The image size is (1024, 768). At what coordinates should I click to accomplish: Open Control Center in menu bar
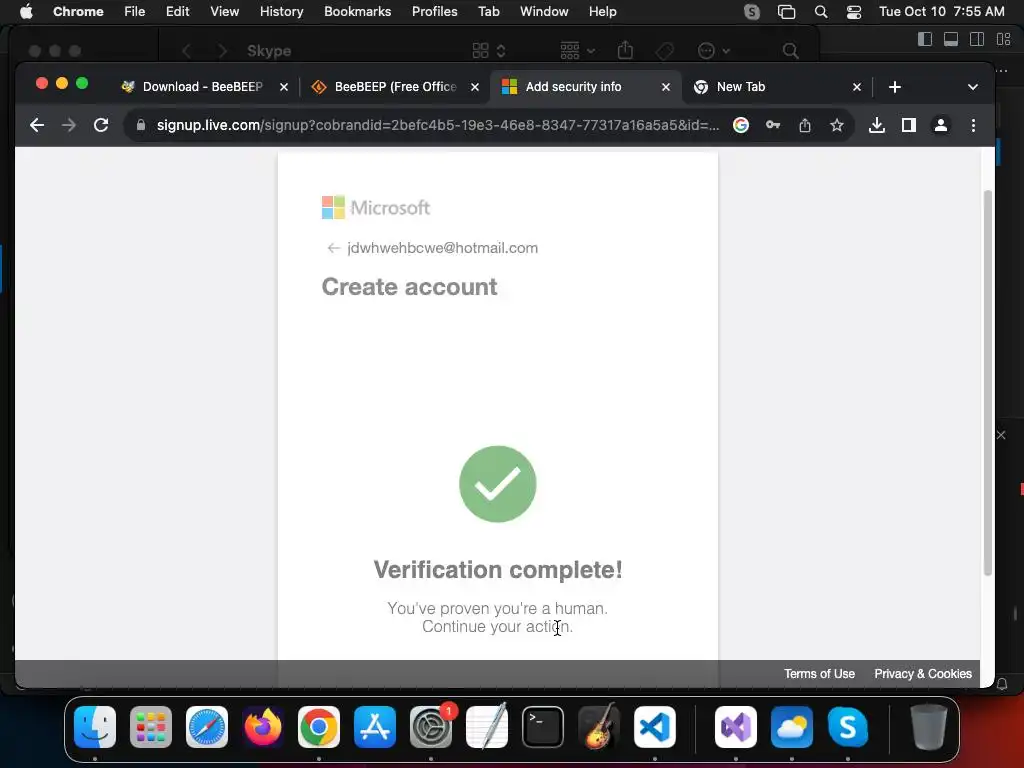coord(854,12)
